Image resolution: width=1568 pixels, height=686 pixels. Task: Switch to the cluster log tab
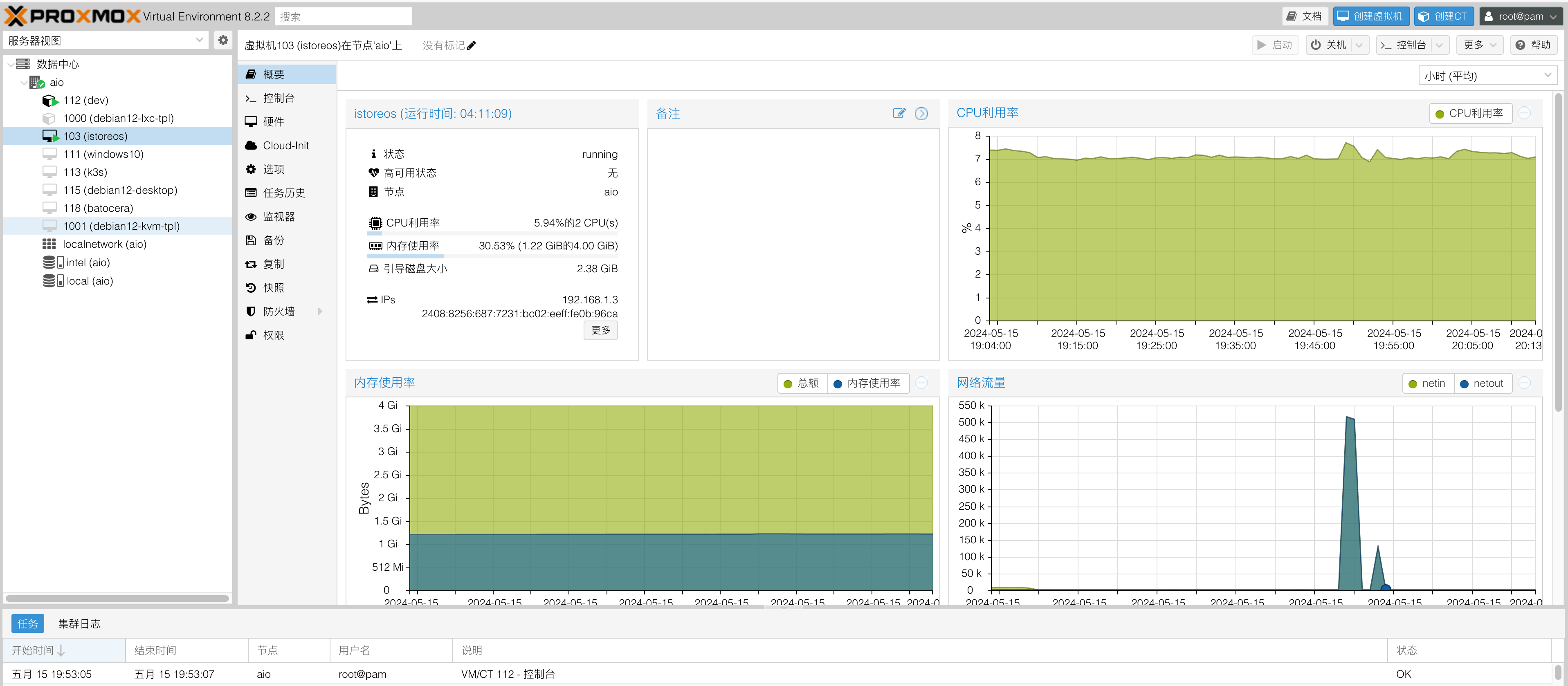pyautogui.click(x=79, y=623)
